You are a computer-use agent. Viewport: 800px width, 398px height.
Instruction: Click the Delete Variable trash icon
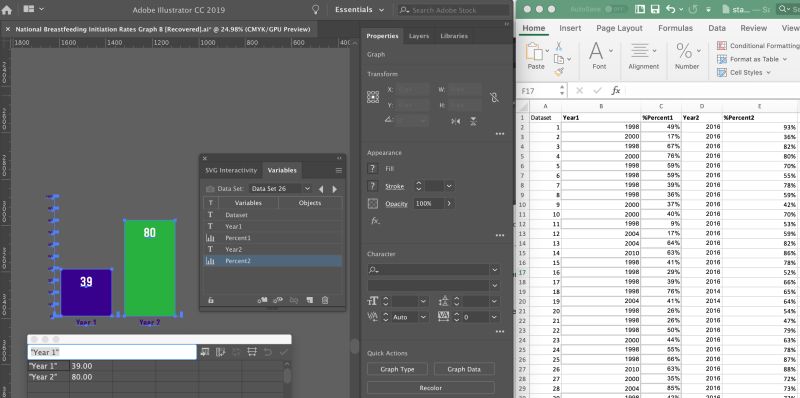324,301
